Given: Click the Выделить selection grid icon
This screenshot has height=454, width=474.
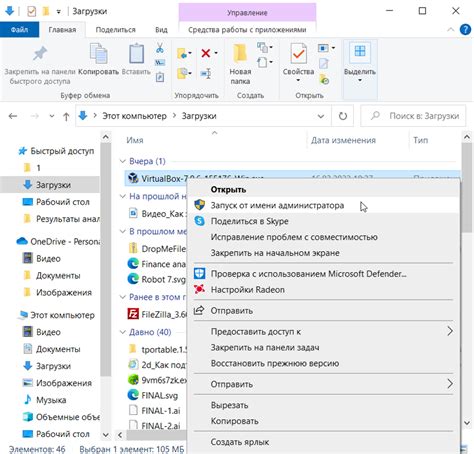Looking at the screenshot, I should (360, 52).
